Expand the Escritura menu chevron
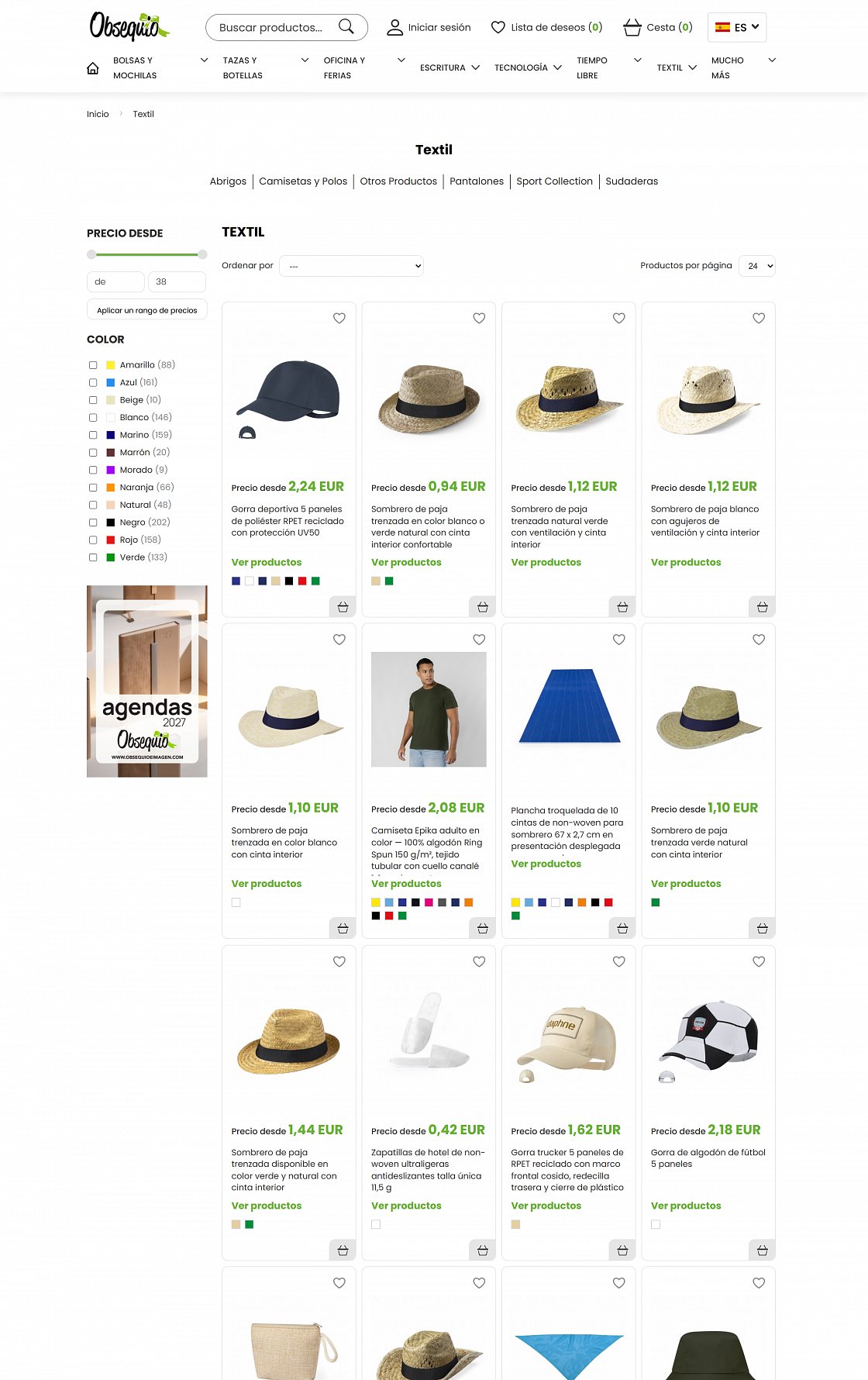The width and height of the screenshot is (868, 1380). pyautogui.click(x=475, y=68)
